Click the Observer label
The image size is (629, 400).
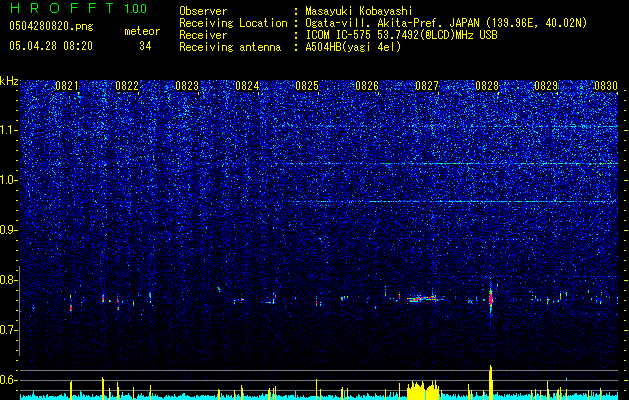tap(203, 11)
